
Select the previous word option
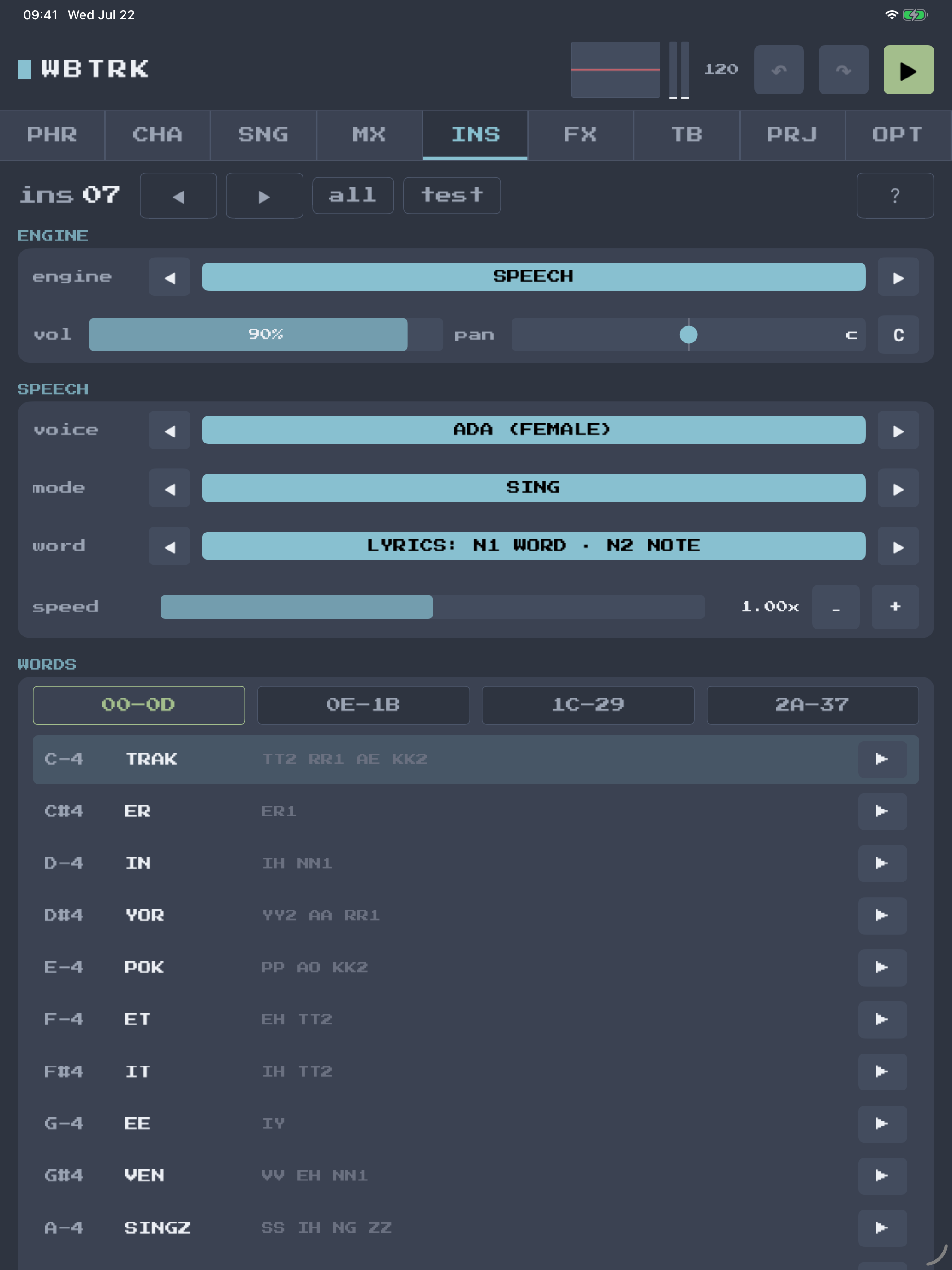(x=169, y=546)
